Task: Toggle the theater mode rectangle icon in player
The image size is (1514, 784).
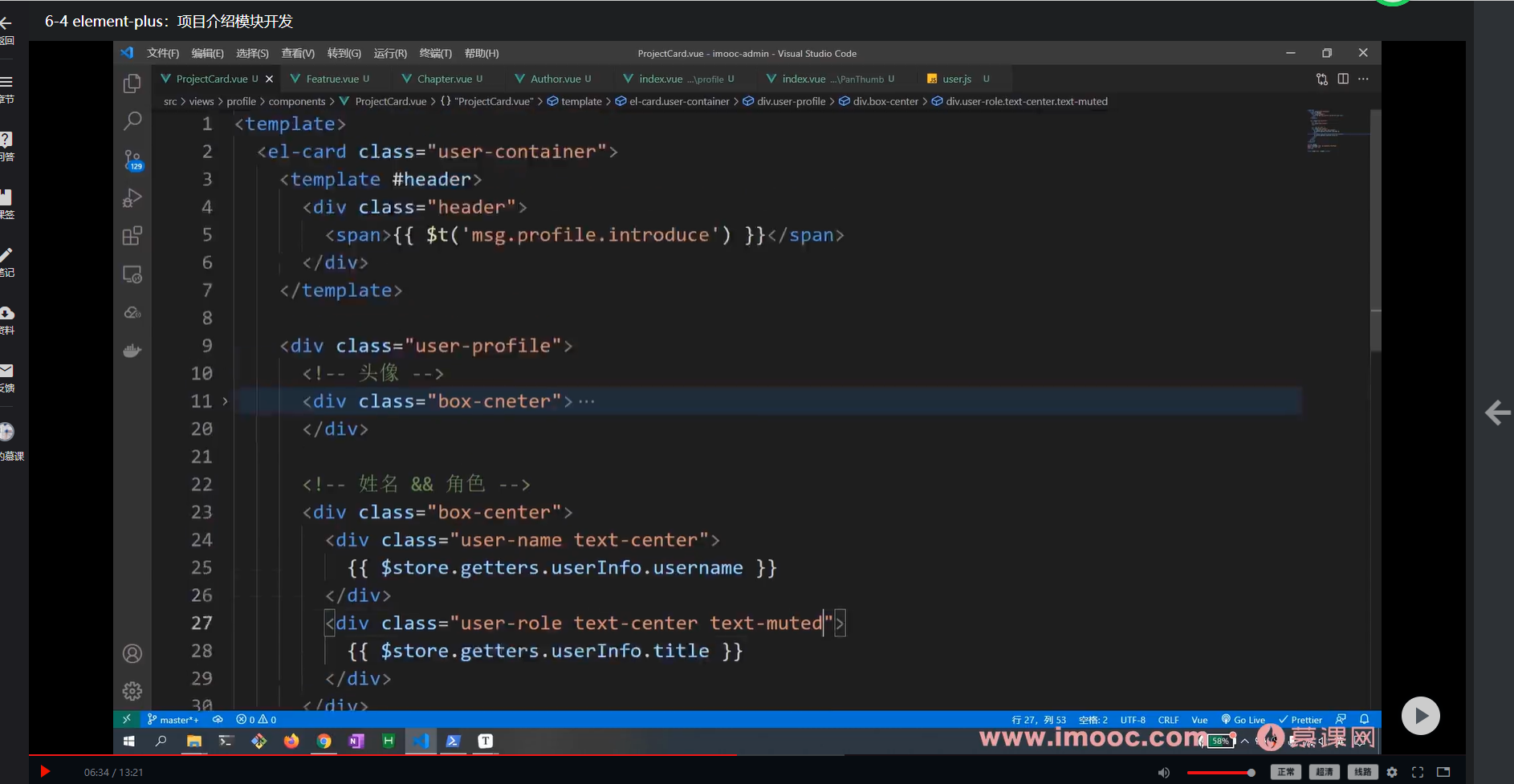Action: click(x=1443, y=772)
